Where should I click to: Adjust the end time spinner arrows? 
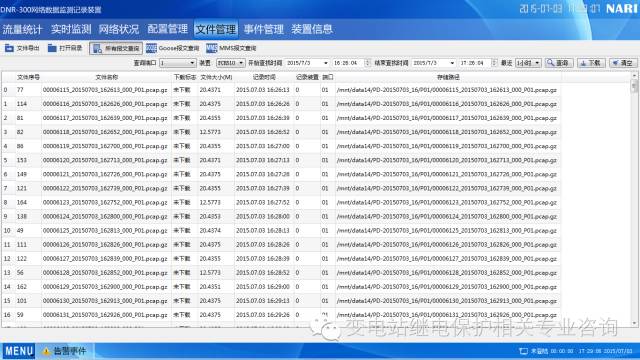[x=494, y=63]
